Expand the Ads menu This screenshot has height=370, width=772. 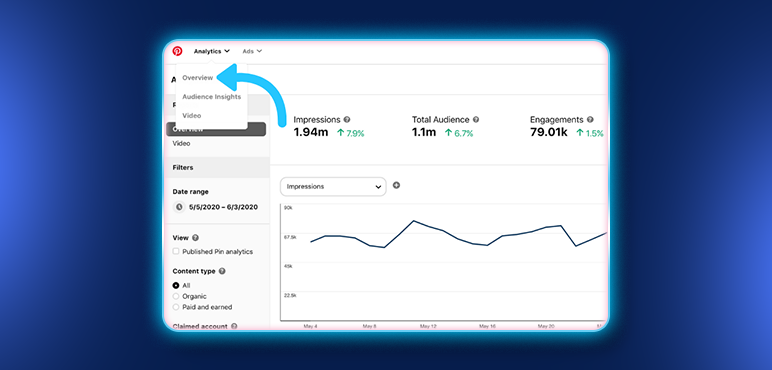[252, 51]
